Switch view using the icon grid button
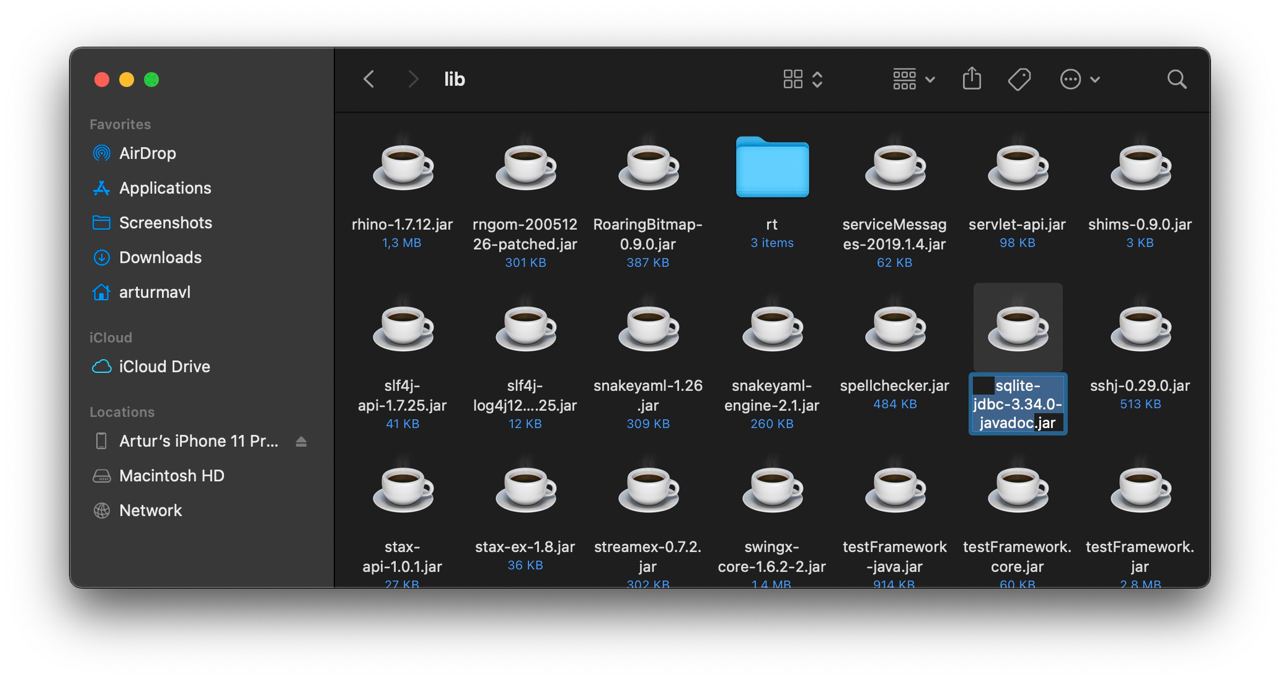 tap(803, 79)
